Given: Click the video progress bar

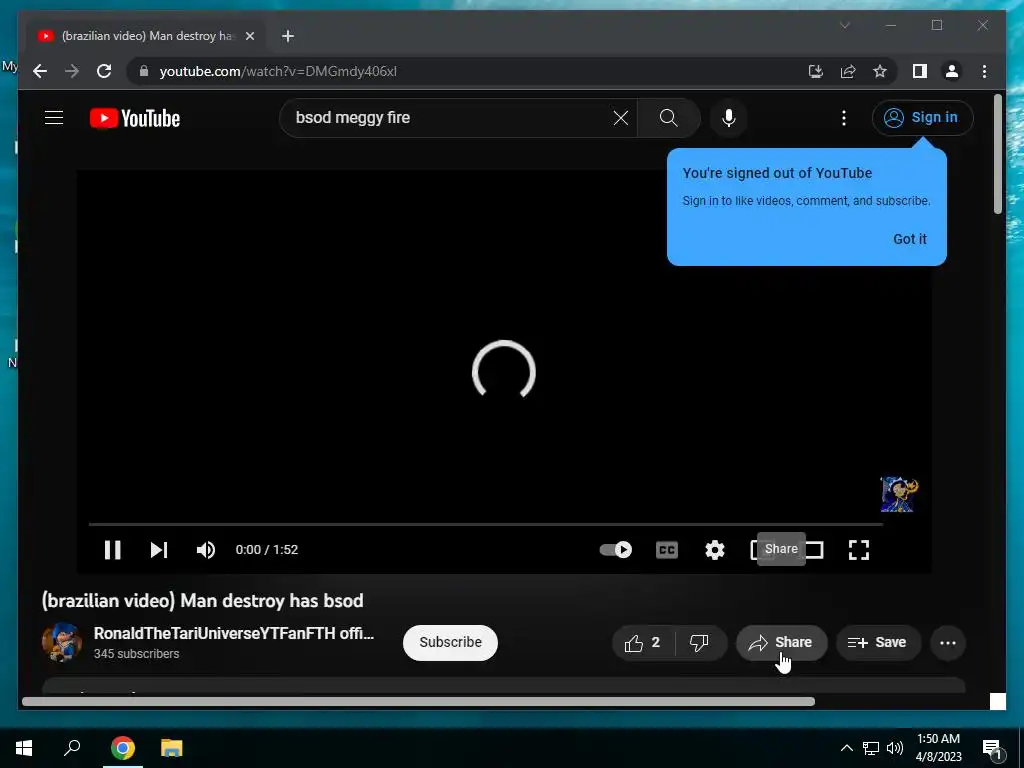Looking at the screenshot, I should coord(486,524).
